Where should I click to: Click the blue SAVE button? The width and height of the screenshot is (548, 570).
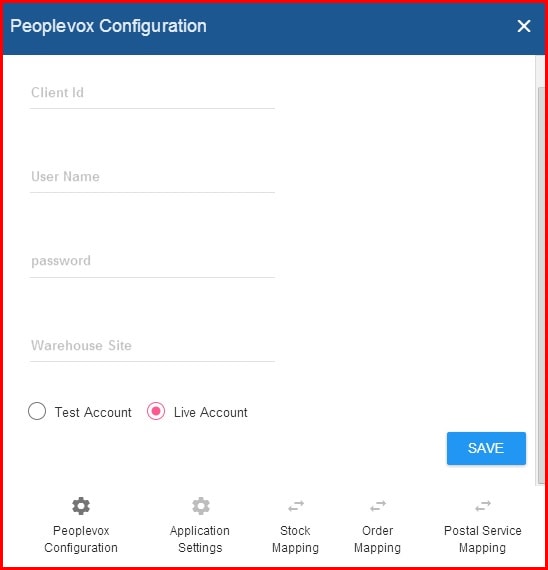point(486,448)
